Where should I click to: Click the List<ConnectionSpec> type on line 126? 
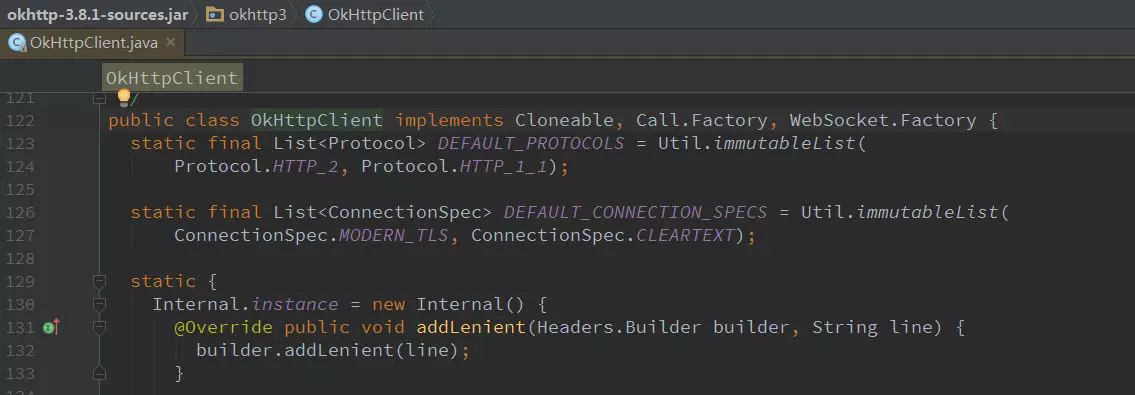click(383, 212)
